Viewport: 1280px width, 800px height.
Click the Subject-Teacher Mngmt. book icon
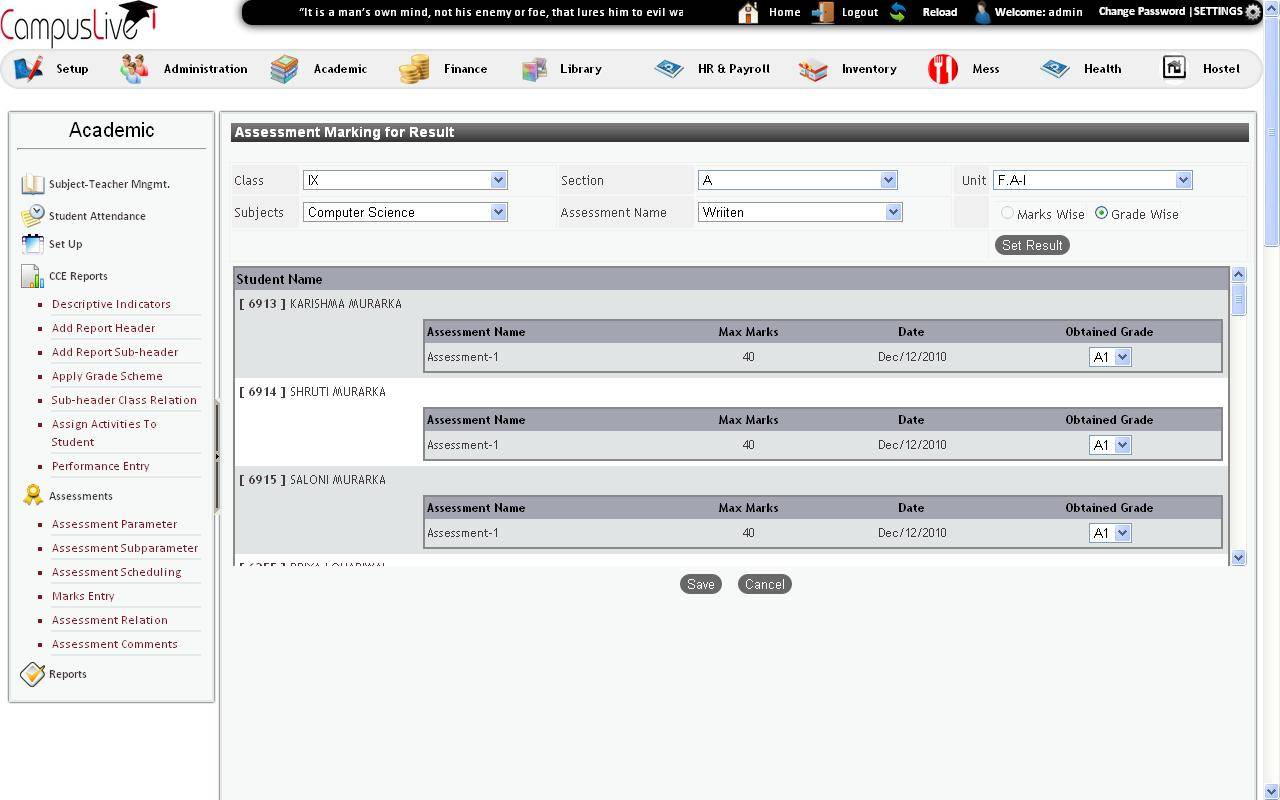click(33, 184)
